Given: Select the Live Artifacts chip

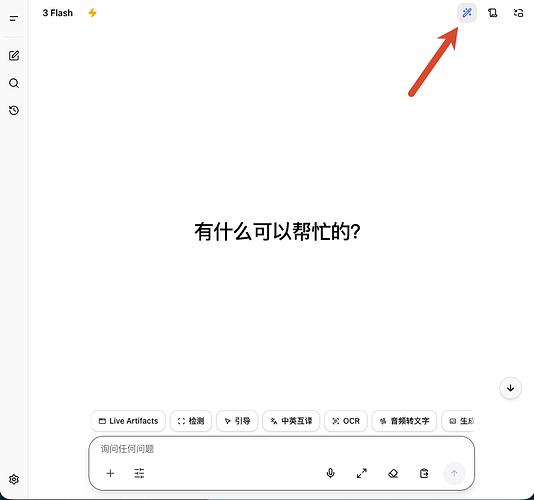Looking at the screenshot, I should pyautogui.click(x=128, y=421).
